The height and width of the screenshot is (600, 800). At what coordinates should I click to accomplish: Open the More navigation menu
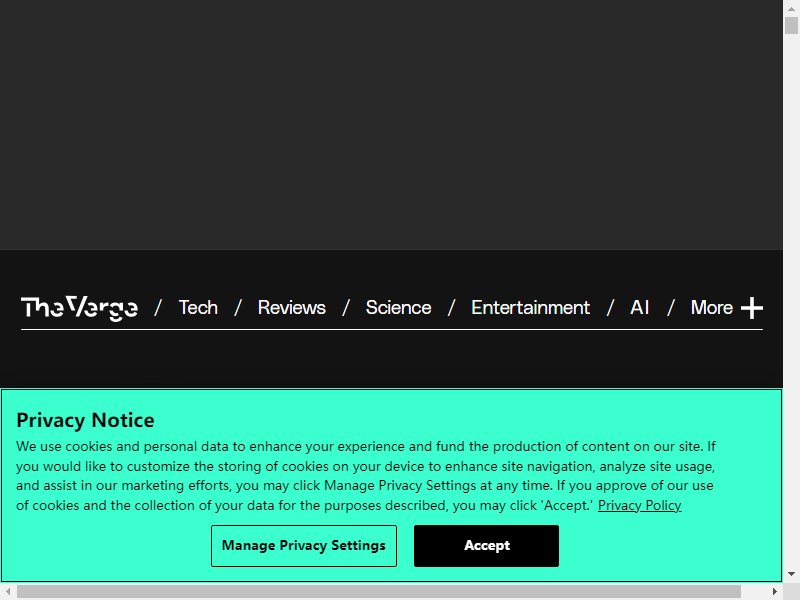[712, 308]
